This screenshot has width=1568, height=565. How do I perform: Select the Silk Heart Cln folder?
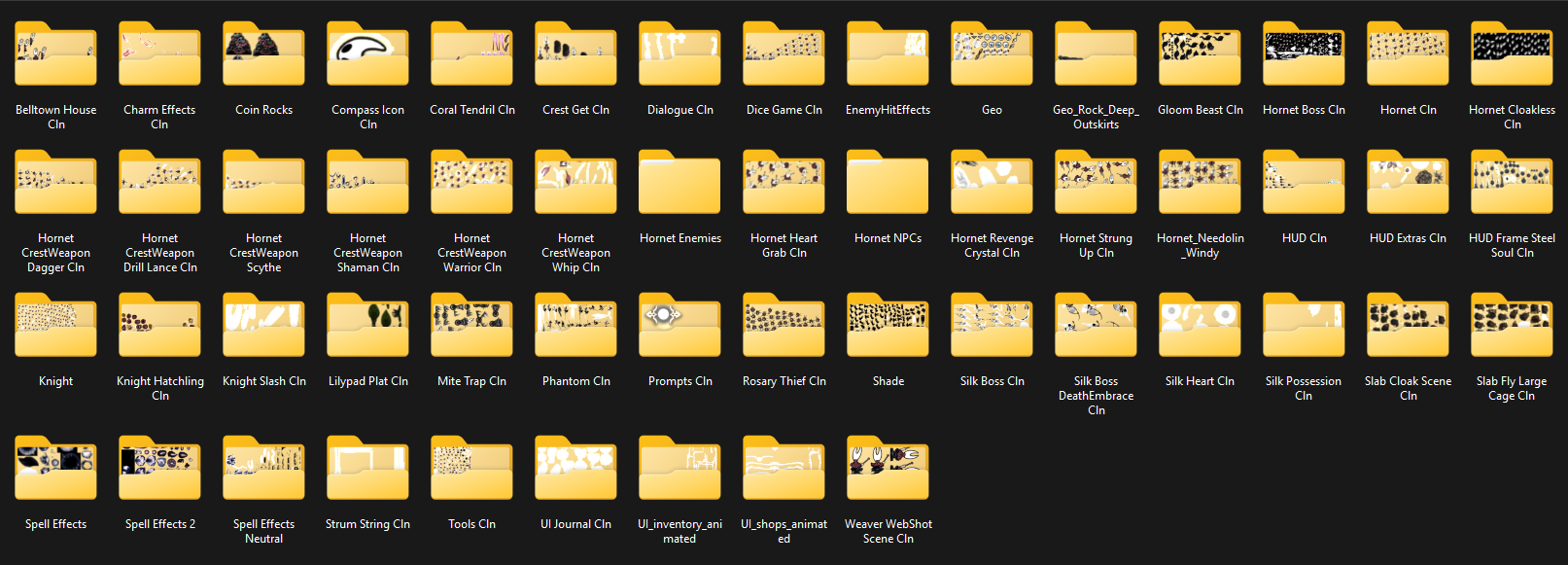coord(1200,325)
